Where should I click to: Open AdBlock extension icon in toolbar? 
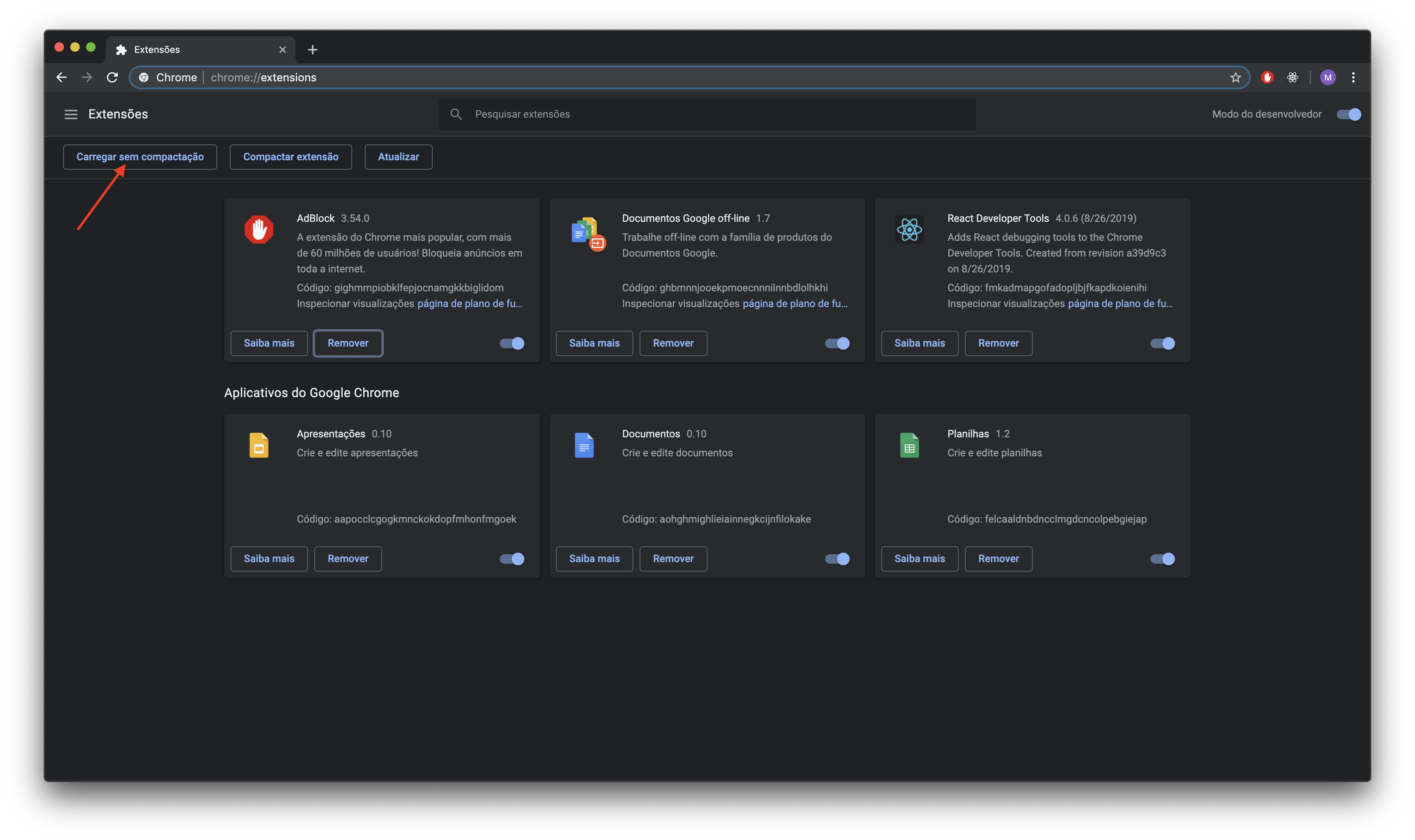point(1267,77)
